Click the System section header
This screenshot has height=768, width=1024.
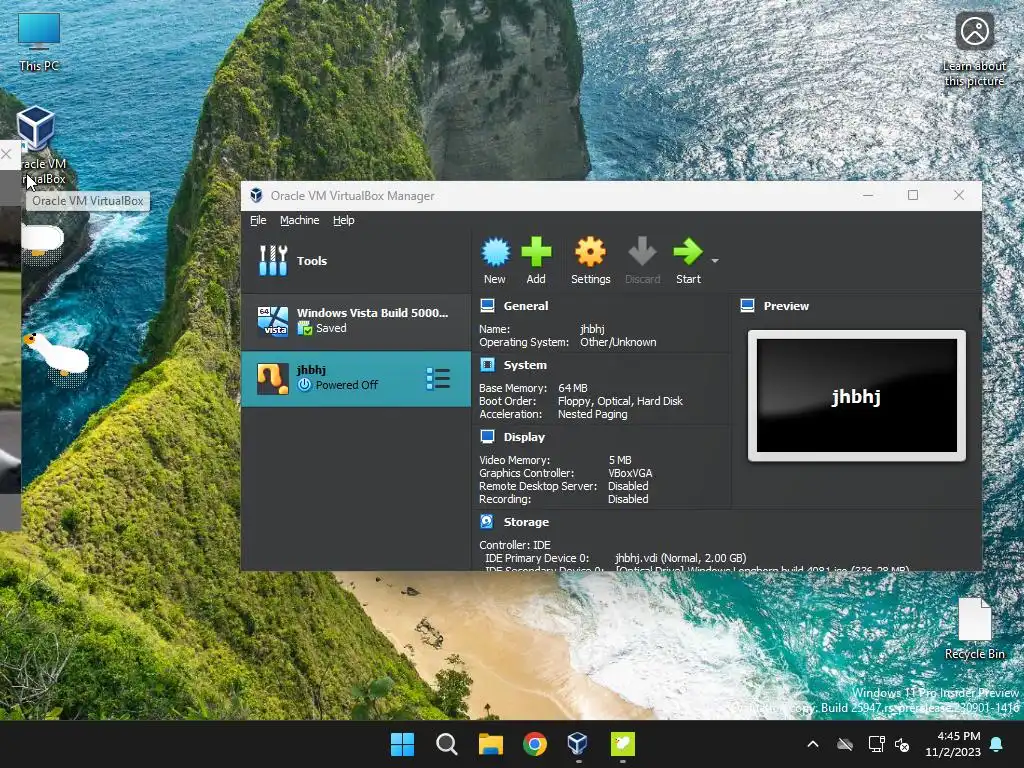point(525,365)
